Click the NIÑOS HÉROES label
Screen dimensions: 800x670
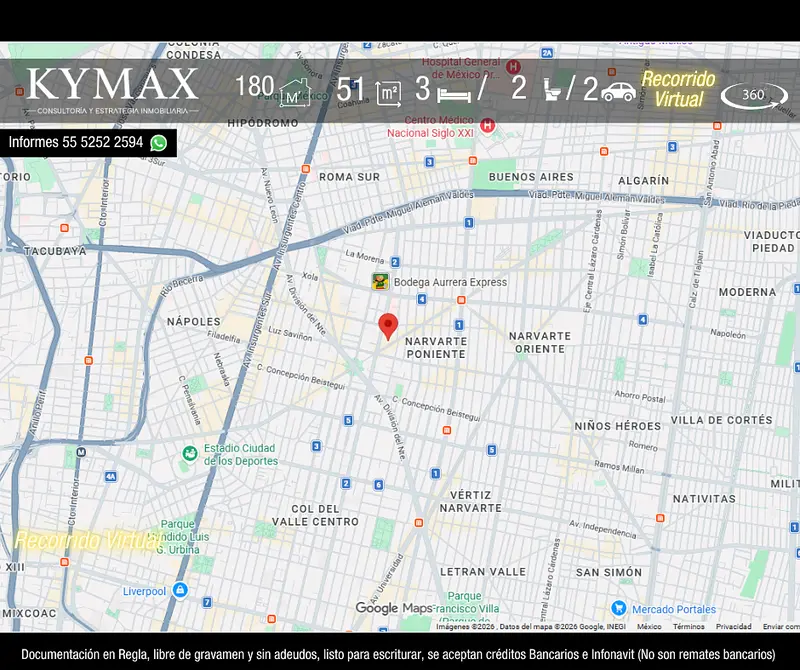tap(617, 426)
